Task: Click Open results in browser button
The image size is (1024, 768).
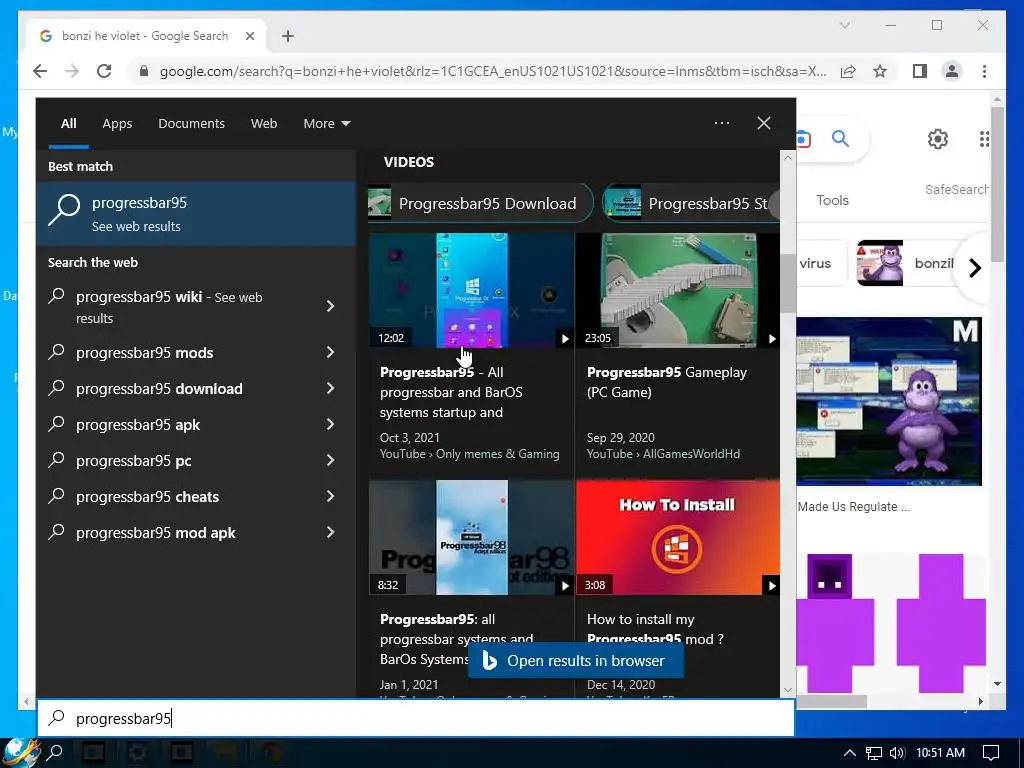Action: click(x=575, y=661)
